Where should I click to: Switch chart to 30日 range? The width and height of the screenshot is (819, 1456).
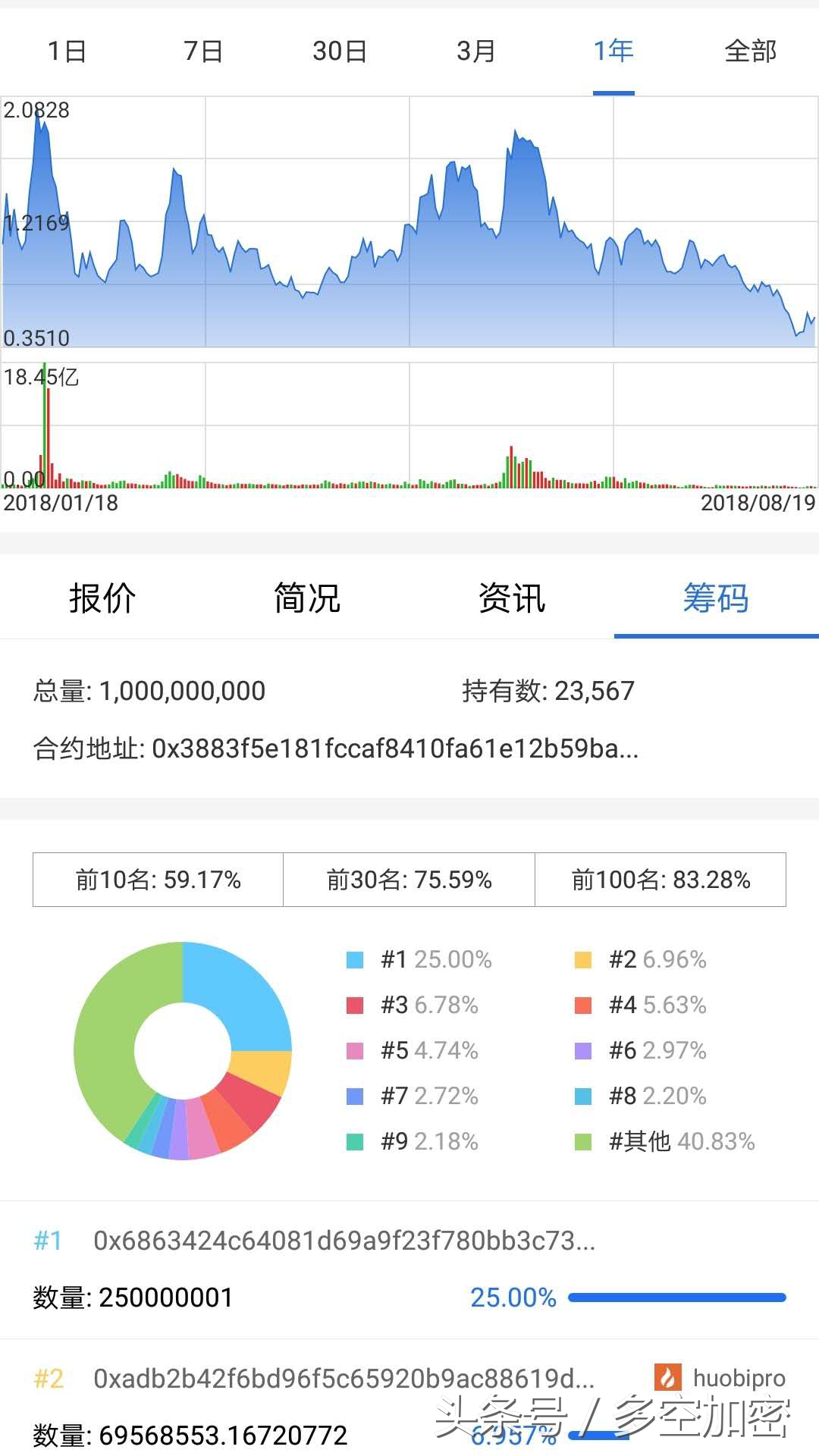(x=340, y=51)
